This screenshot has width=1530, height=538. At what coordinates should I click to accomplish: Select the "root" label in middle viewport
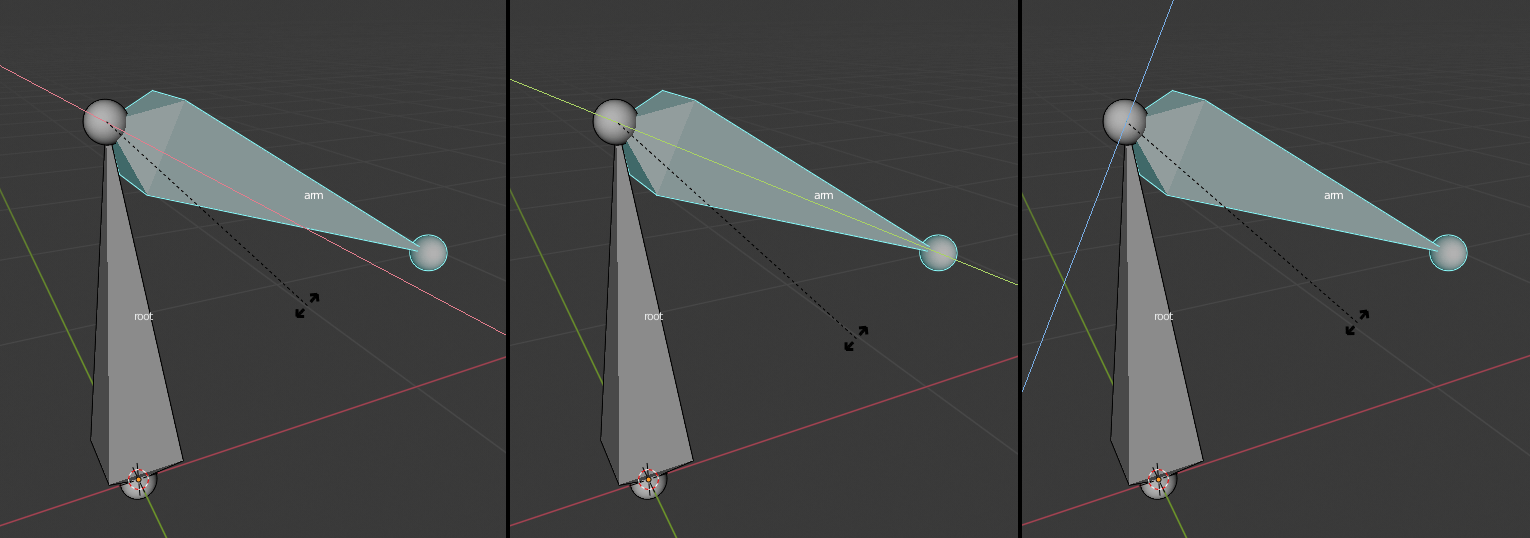point(653,316)
